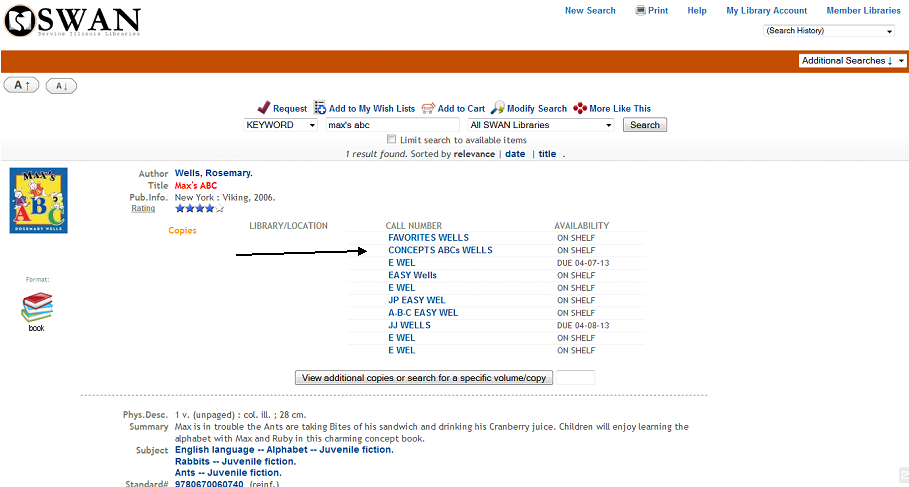Enable Limit search to available items
The image size is (909, 487).
click(x=391, y=140)
